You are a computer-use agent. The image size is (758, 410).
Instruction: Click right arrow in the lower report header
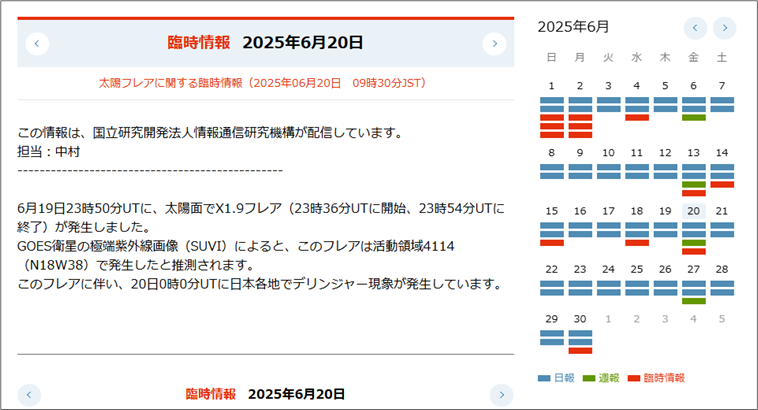click(501, 395)
